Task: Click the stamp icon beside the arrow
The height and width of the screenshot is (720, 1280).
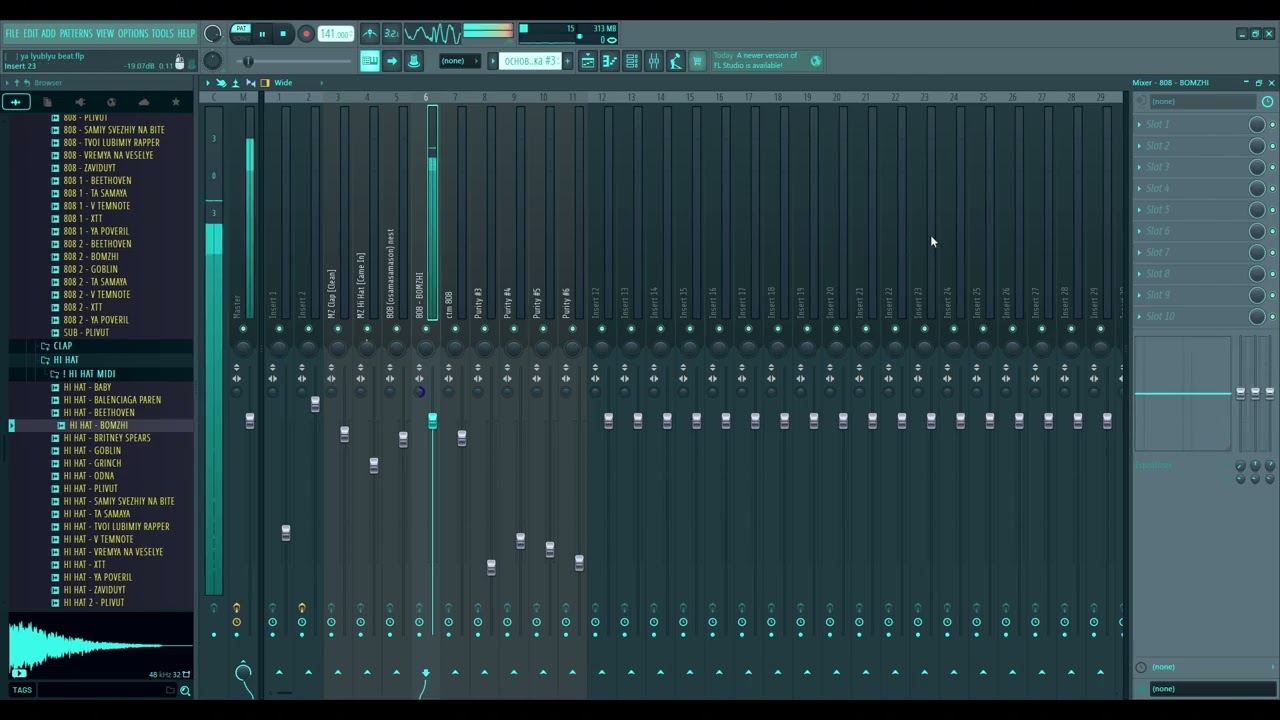Action: point(414,61)
